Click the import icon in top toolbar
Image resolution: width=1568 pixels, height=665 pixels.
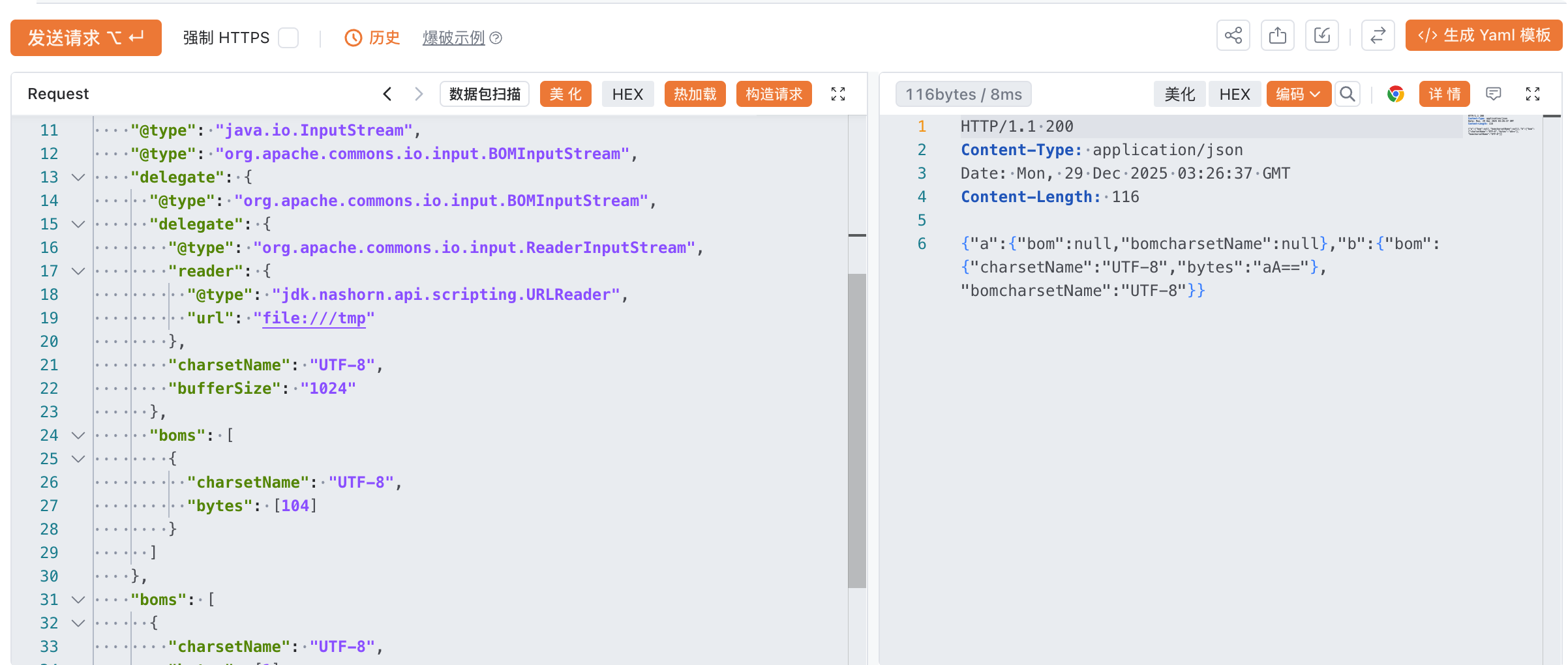coord(1322,35)
